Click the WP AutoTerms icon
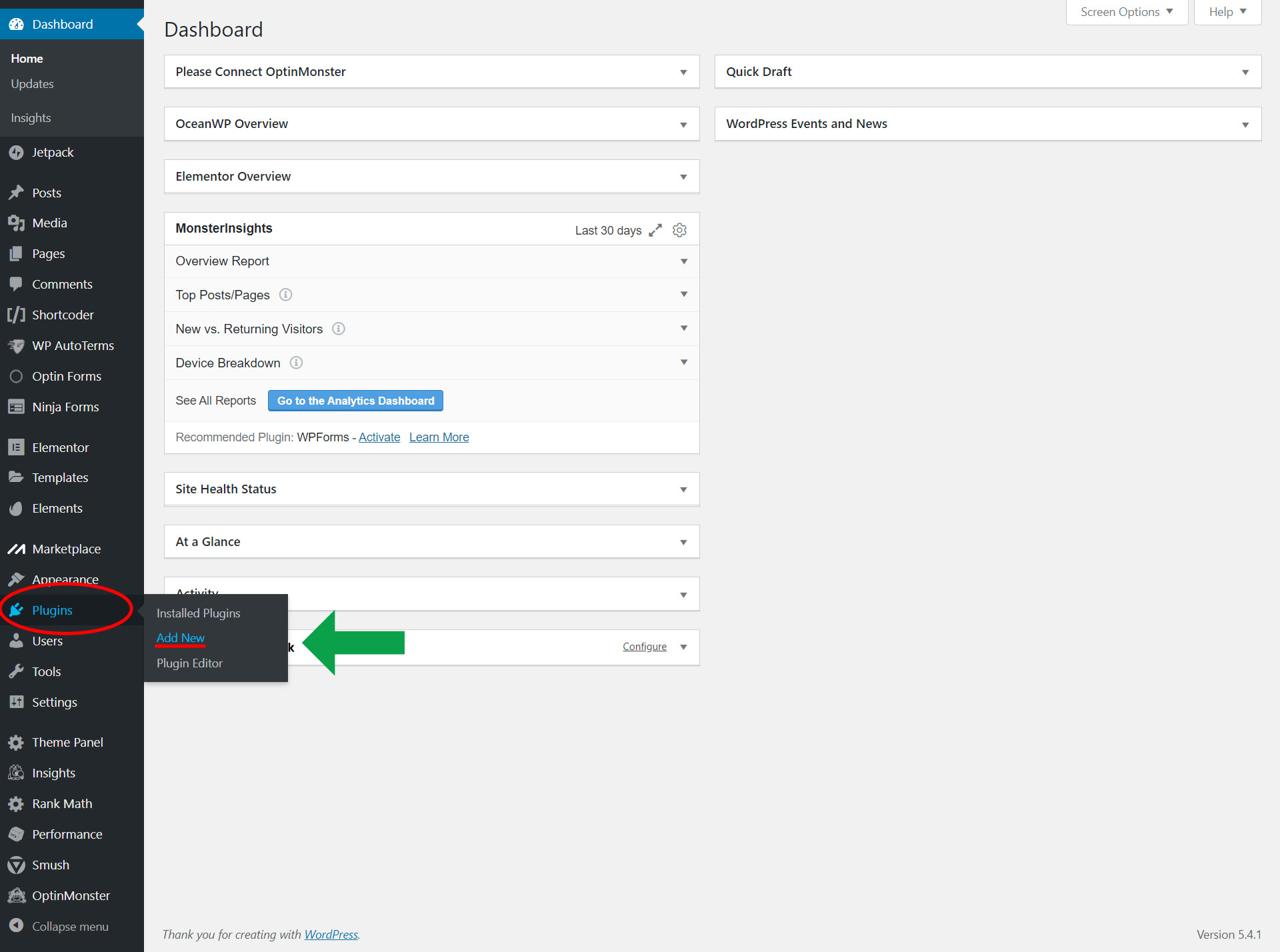The width and height of the screenshot is (1280, 952). (16, 345)
